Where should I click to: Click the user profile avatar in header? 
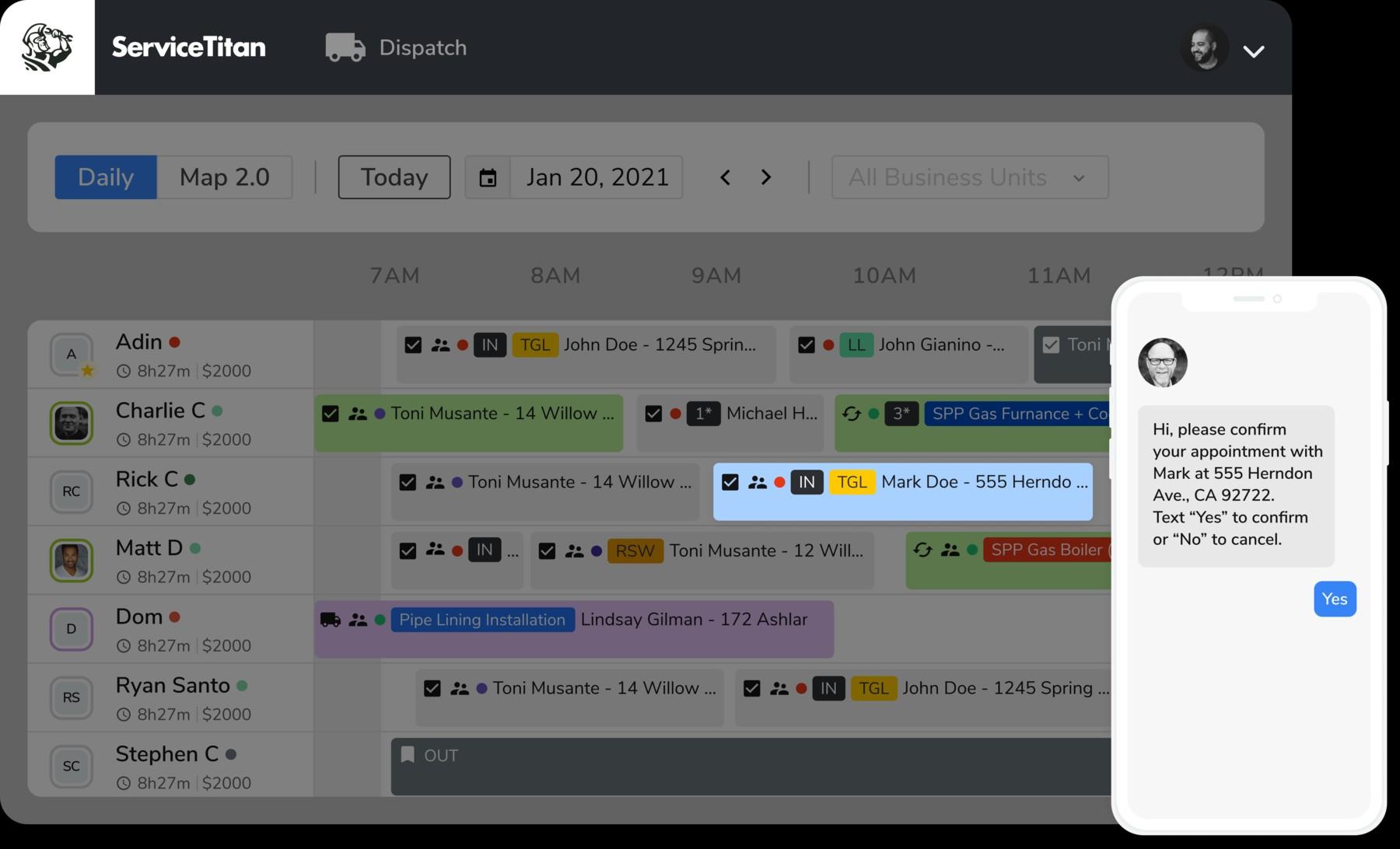click(x=1205, y=48)
